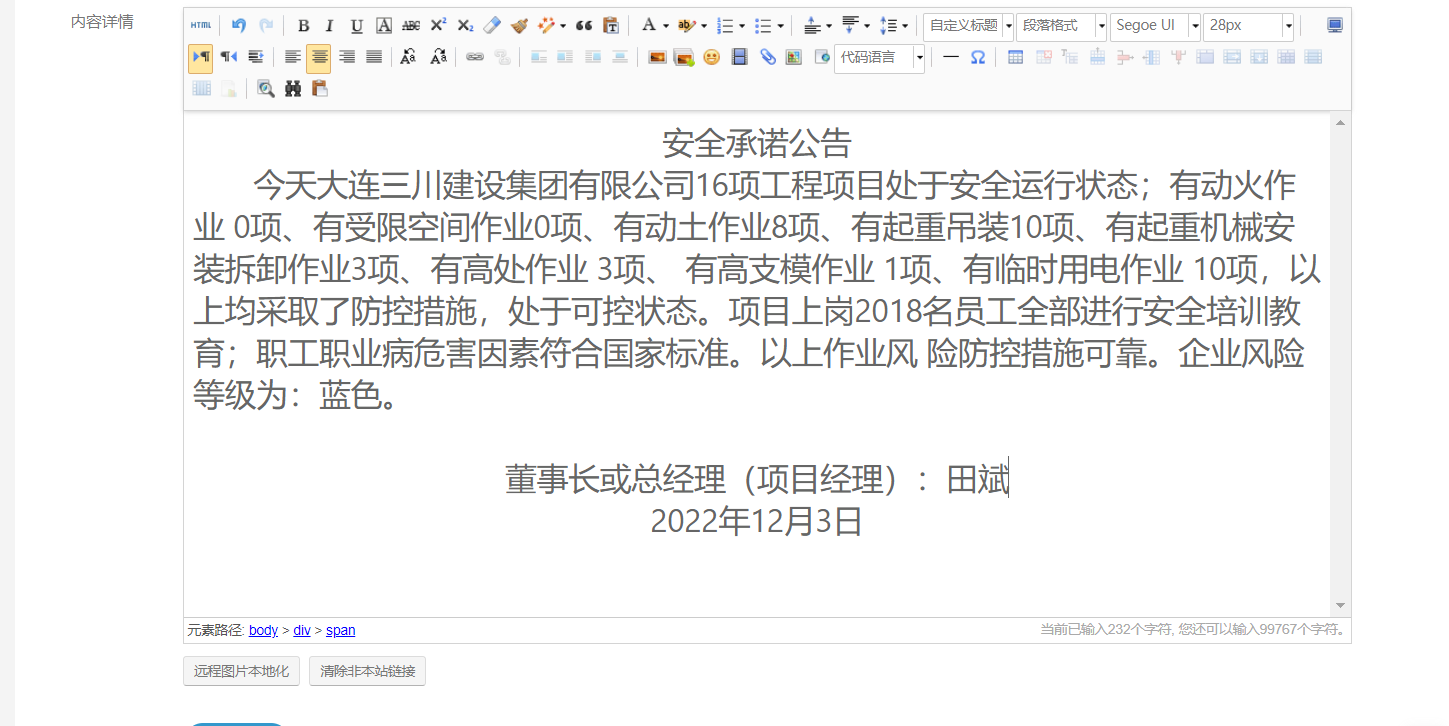
Task: Expand the ordered list style arrow
Action: 741,26
